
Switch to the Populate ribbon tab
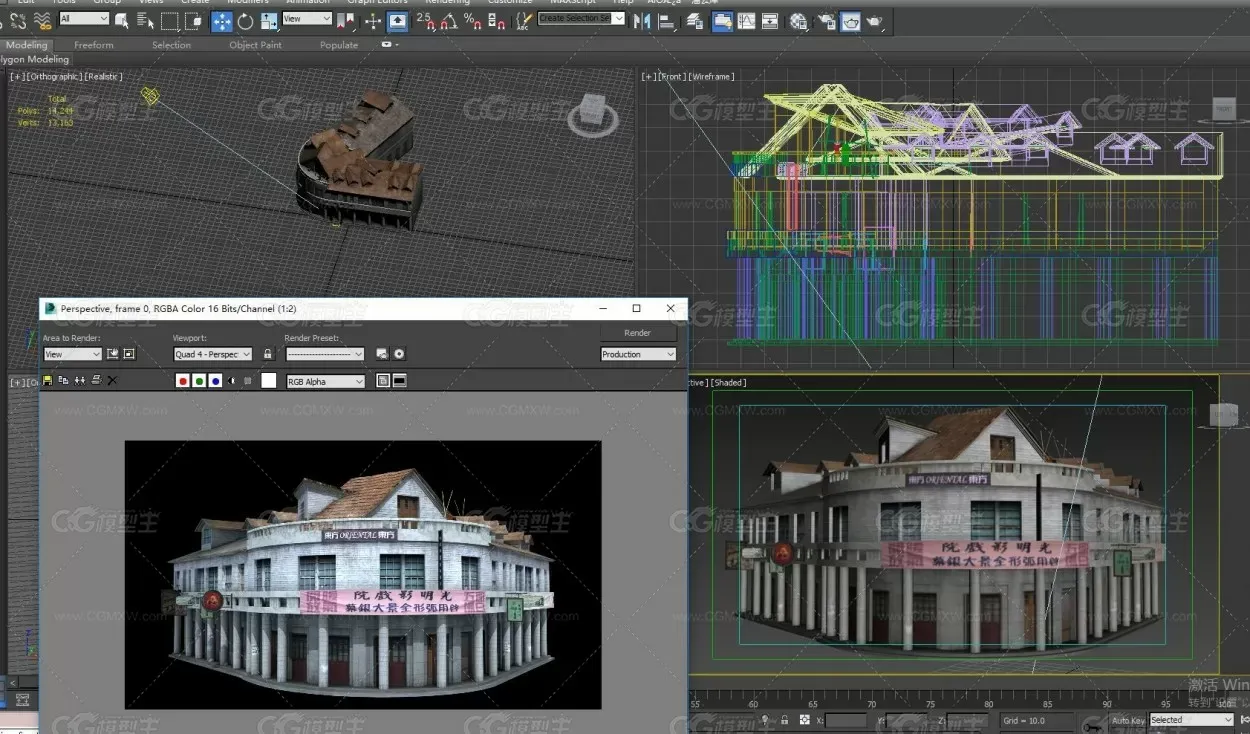click(339, 45)
